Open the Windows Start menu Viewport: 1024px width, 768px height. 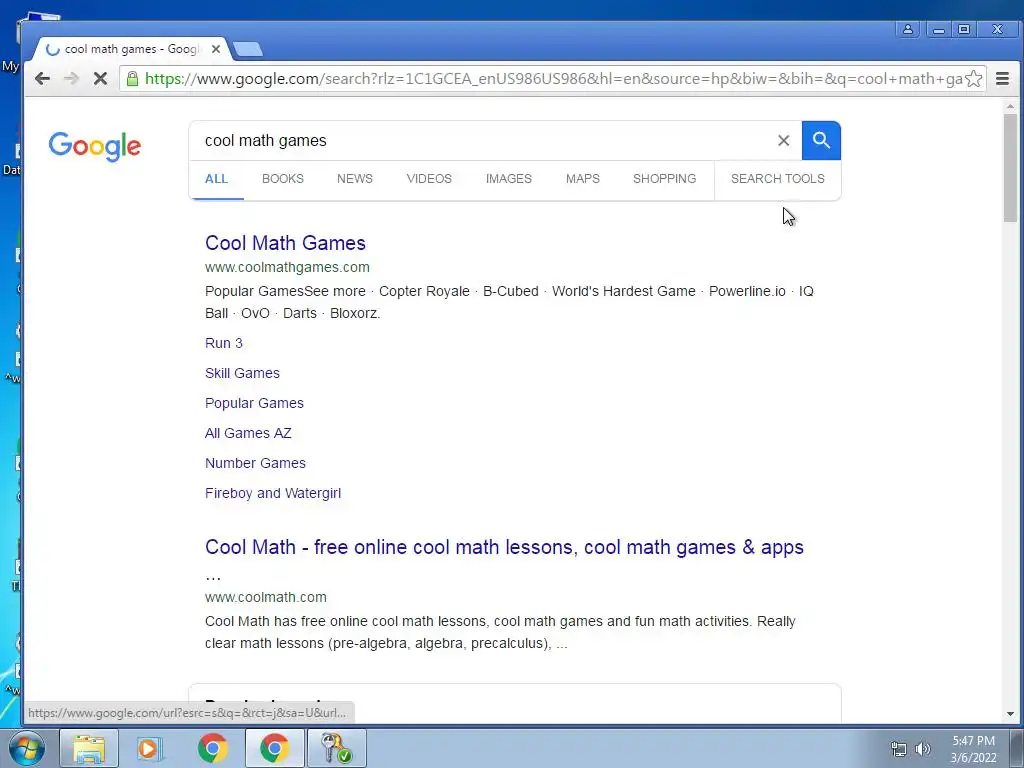26,748
